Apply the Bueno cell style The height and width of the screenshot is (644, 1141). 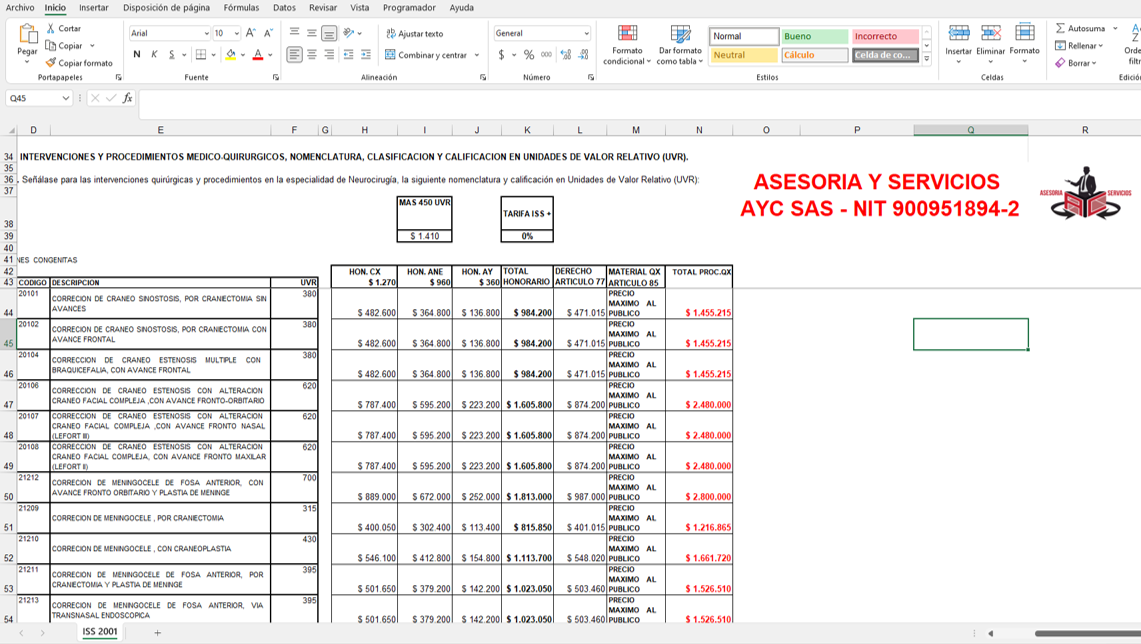tap(814, 36)
